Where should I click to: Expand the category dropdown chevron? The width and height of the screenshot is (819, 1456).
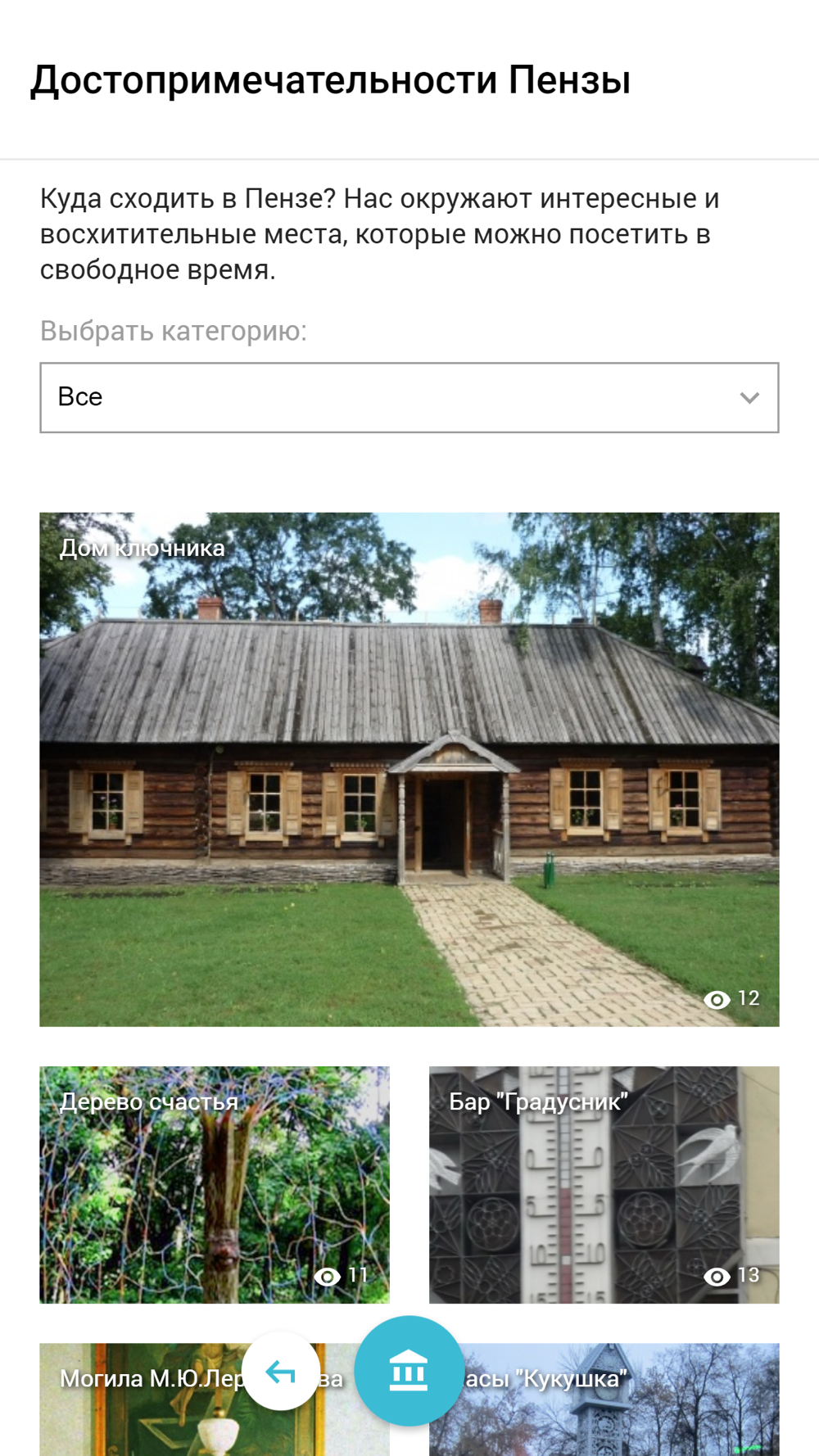coord(749,398)
